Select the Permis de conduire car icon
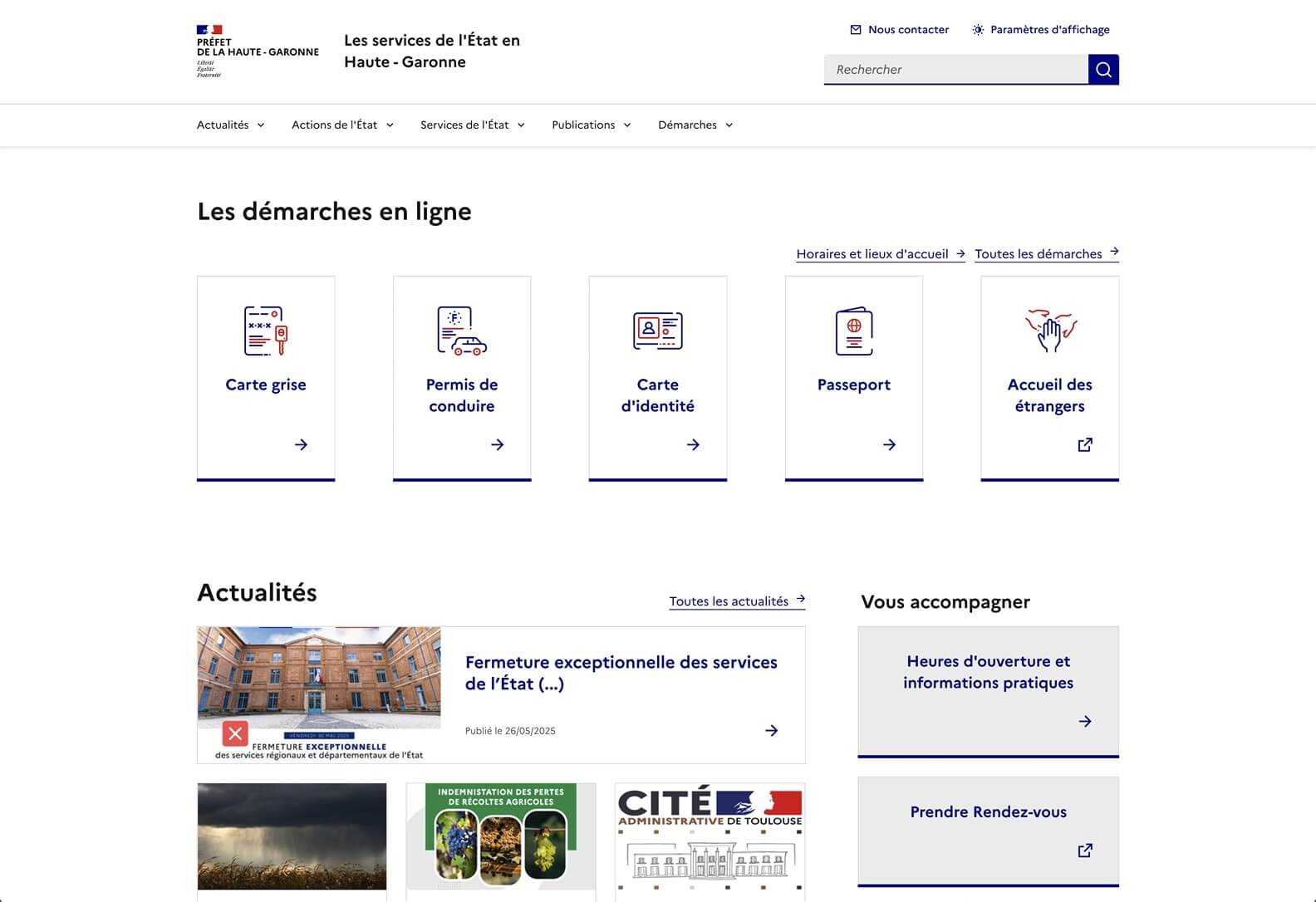Image resolution: width=1316 pixels, height=902 pixels. [462, 331]
